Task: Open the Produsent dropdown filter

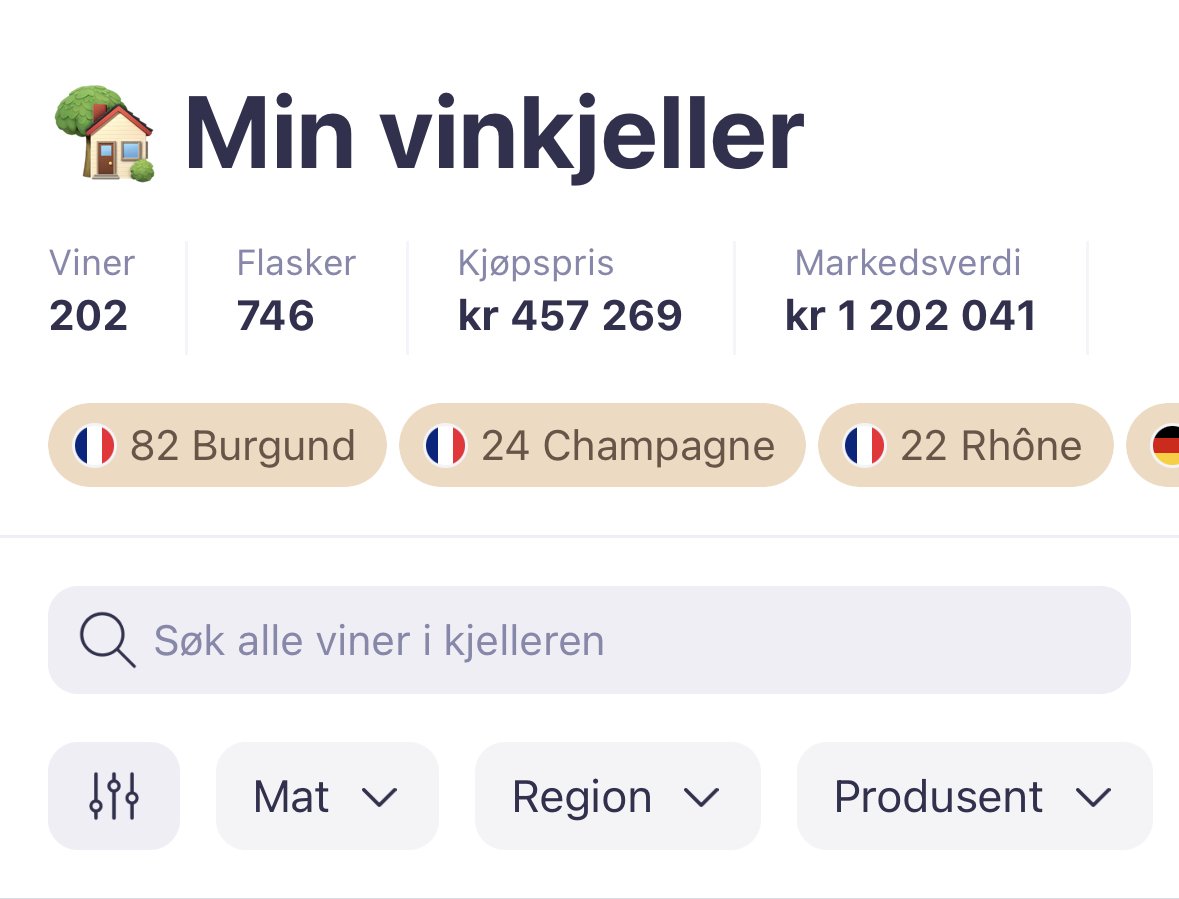Action: tap(974, 795)
